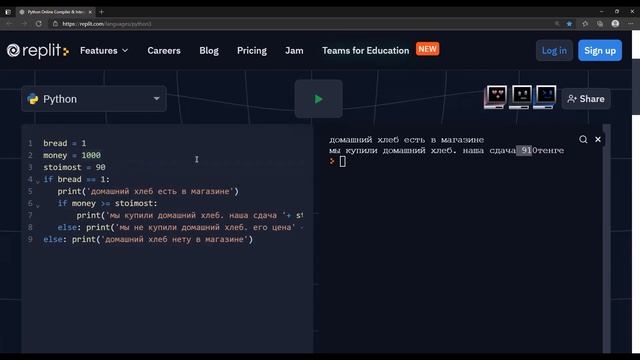The height and width of the screenshot is (360, 640).
Task: Clear the console with X icon
Action: pos(598,140)
